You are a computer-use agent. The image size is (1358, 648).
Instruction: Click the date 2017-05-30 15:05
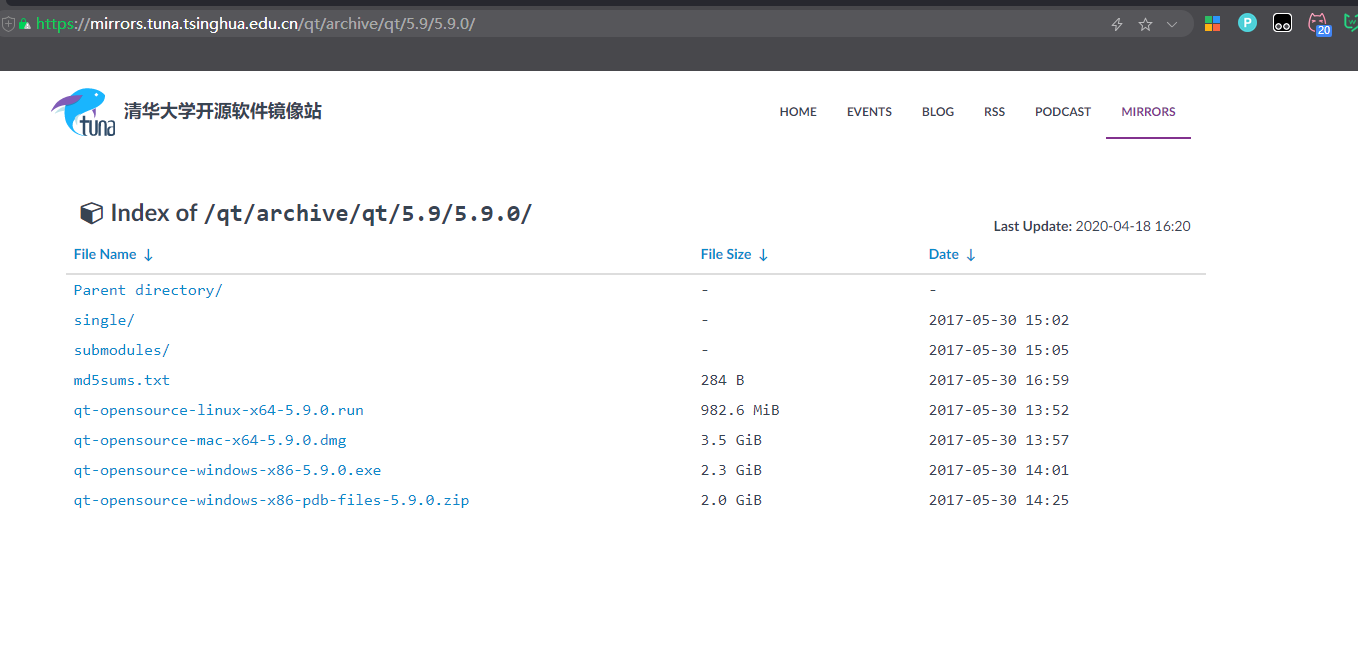click(x=999, y=350)
